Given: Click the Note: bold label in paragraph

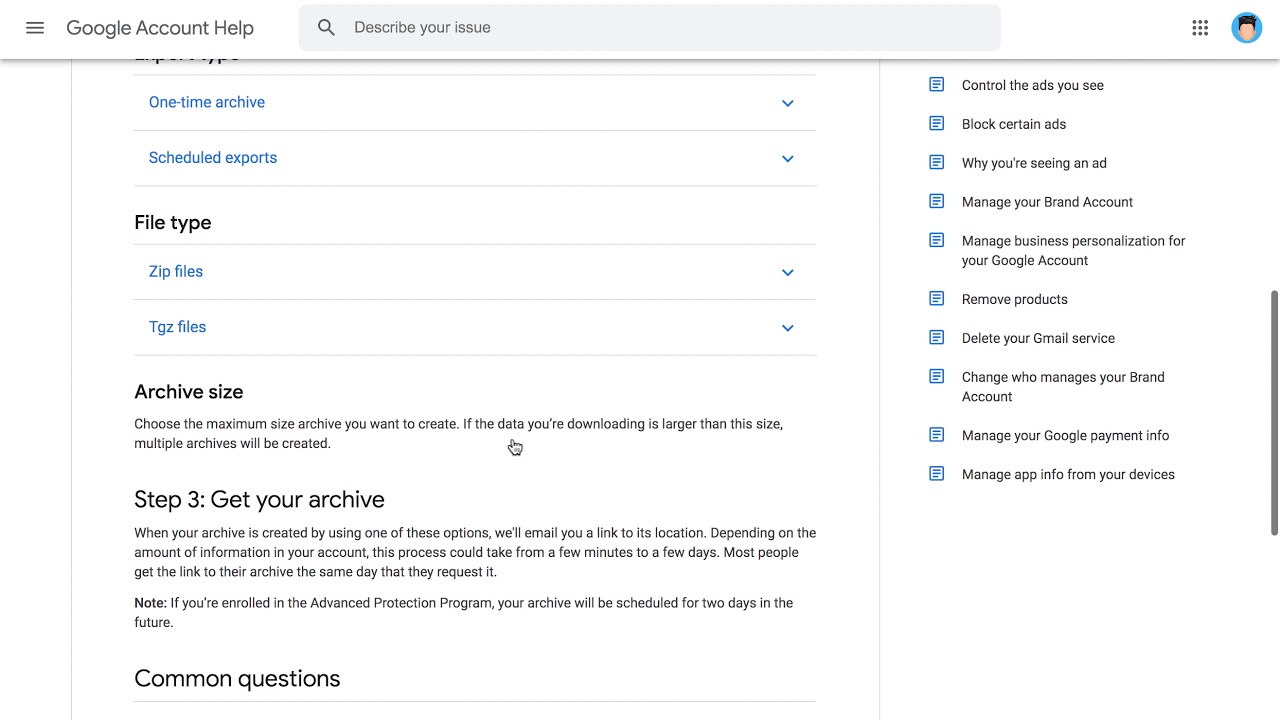Looking at the screenshot, I should pos(150,603).
